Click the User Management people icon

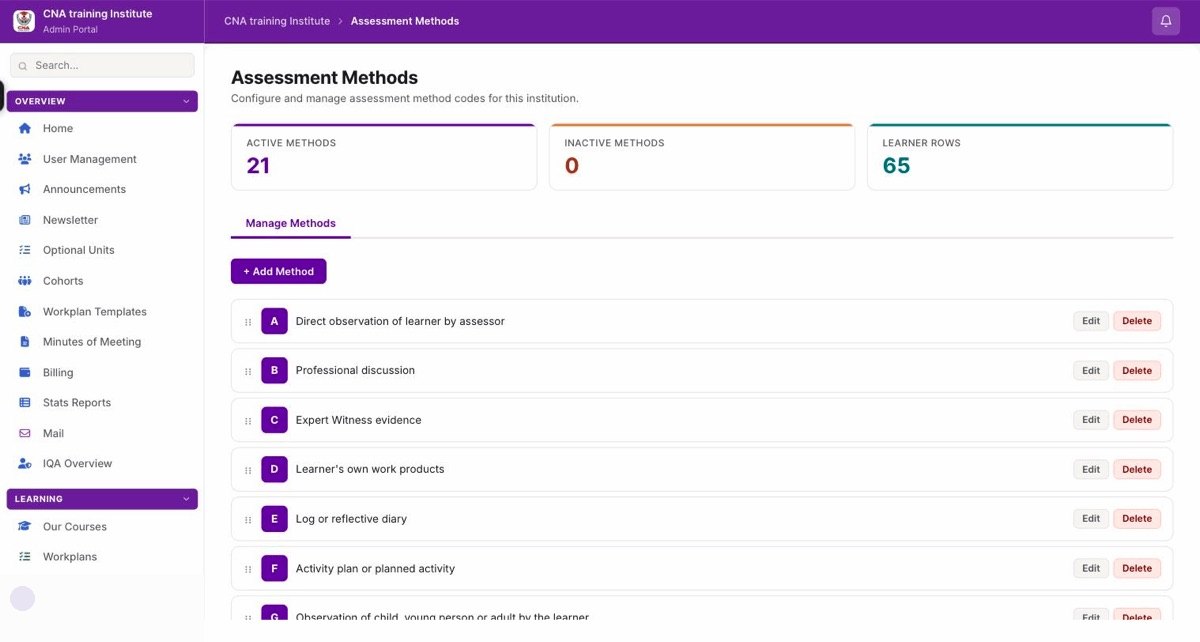coord(25,159)
